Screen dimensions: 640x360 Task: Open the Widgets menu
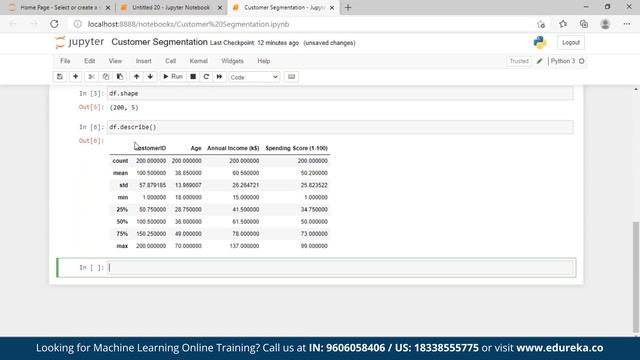pyautogui.click(x=232, y=61)
